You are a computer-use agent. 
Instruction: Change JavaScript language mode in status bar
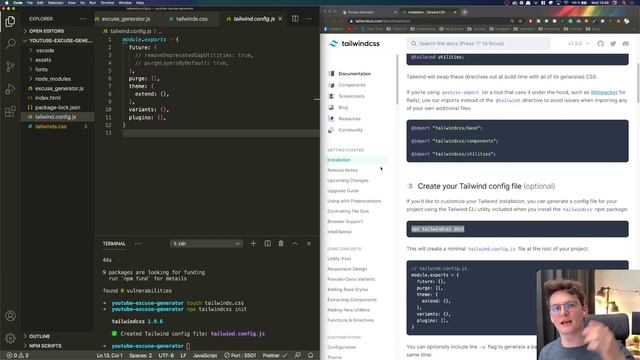pos(205,356)
